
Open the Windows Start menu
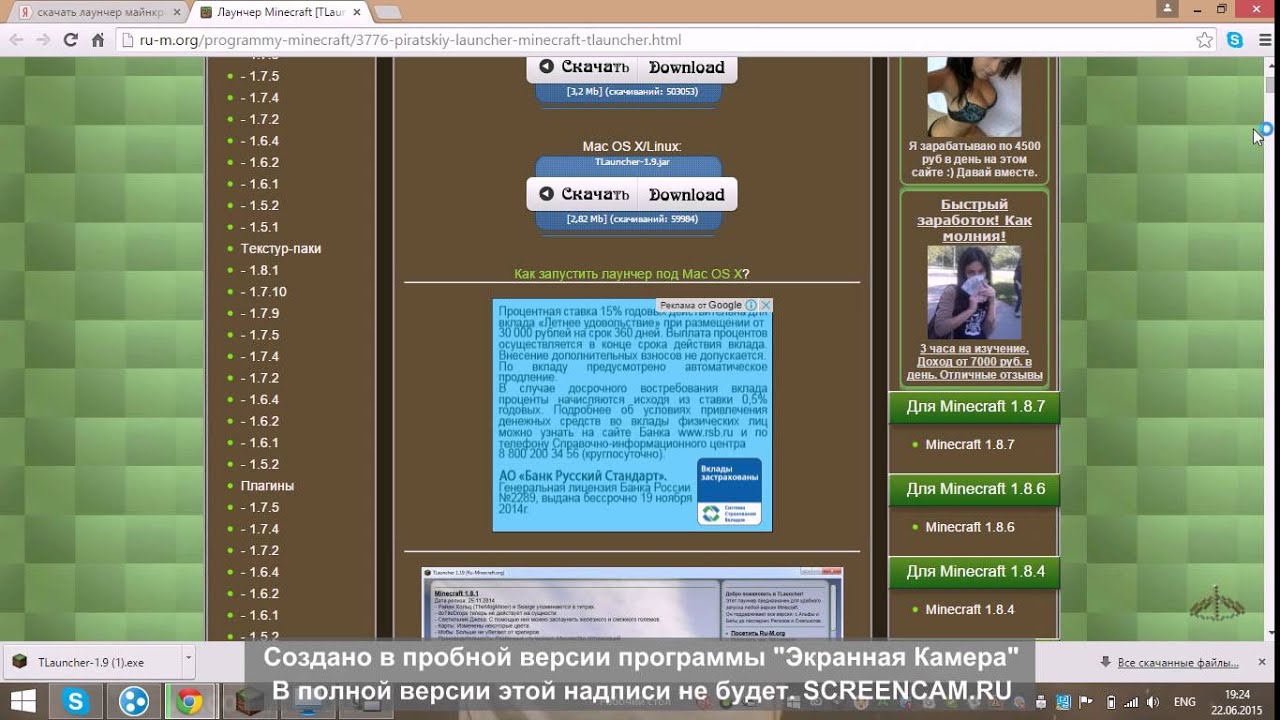click(x=22, y=701)
